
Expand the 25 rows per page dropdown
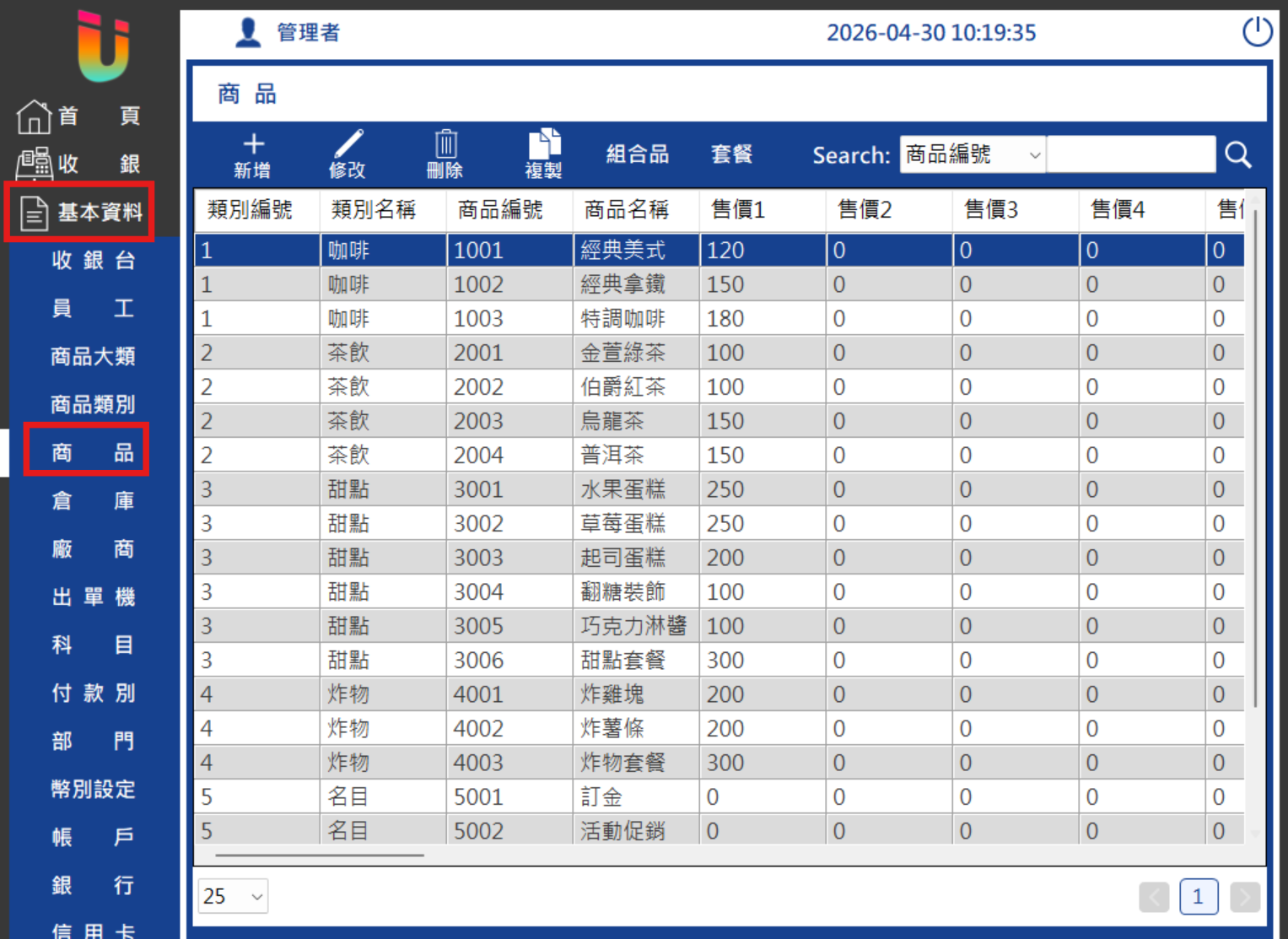click(x=234, y=896)
